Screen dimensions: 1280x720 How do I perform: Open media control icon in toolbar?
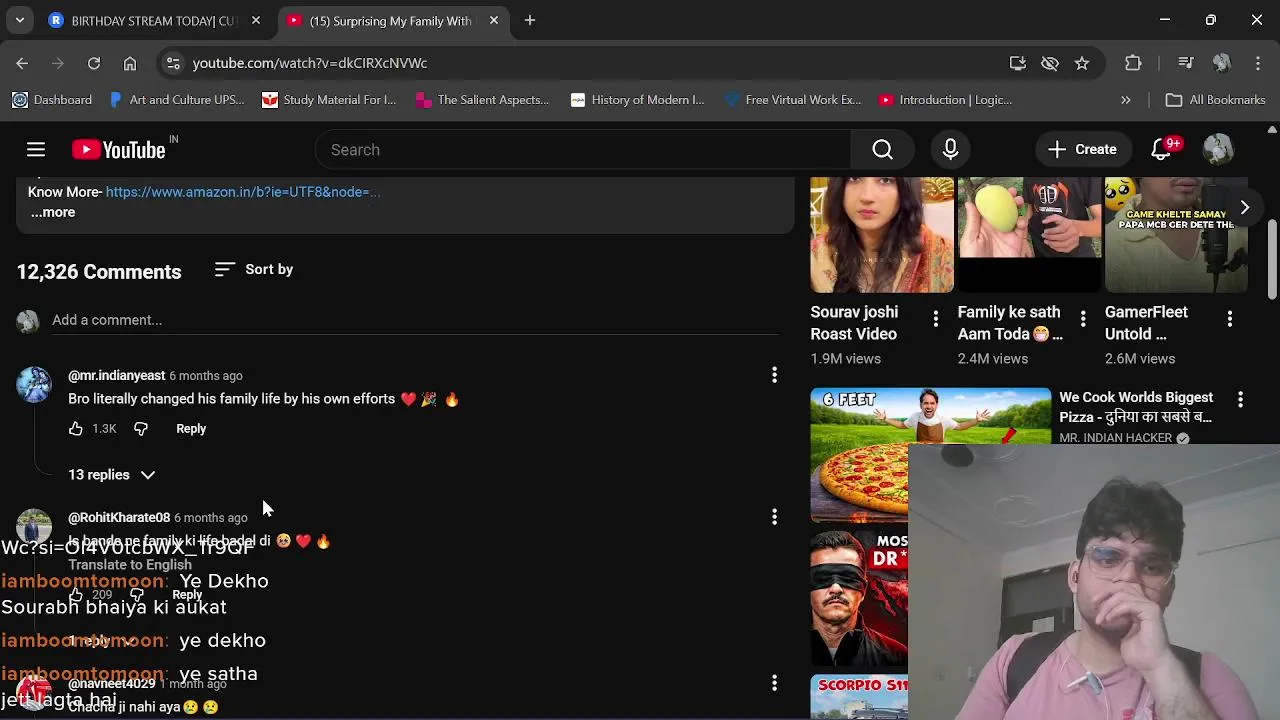(1186, 63)
